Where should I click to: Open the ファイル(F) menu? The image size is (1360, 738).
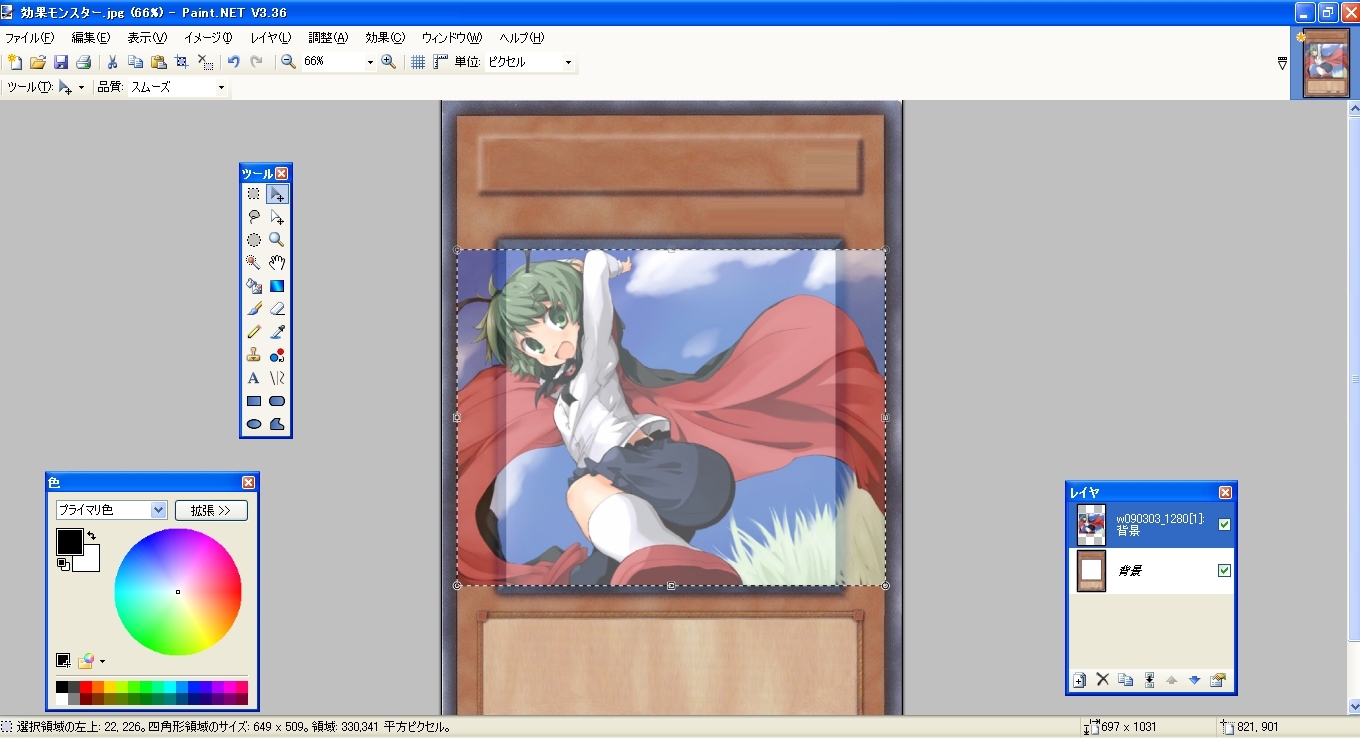[x=30, y=38]
